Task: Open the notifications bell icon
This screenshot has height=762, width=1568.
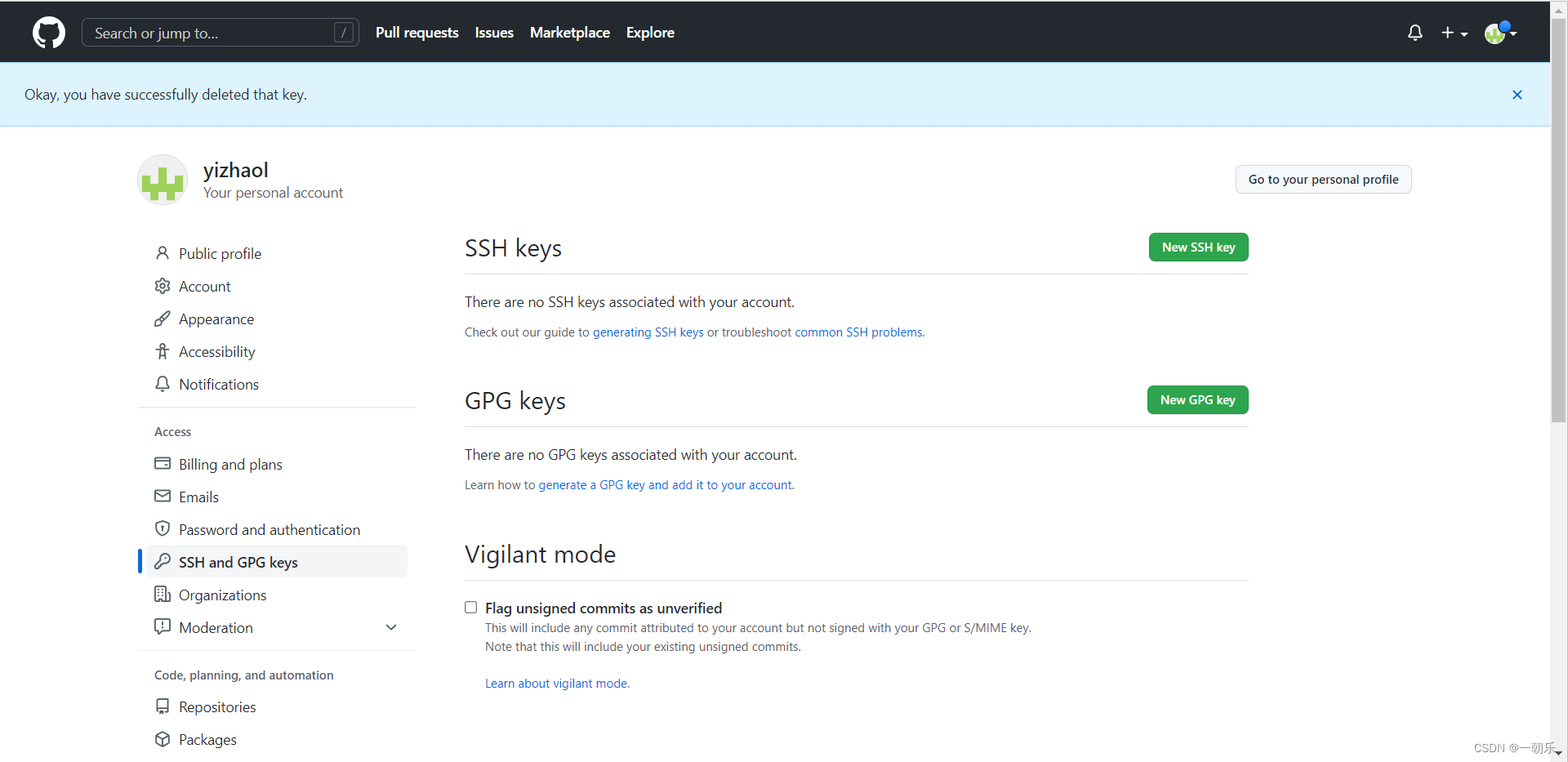Action: pyautogui.click(x=1414, y=32)
